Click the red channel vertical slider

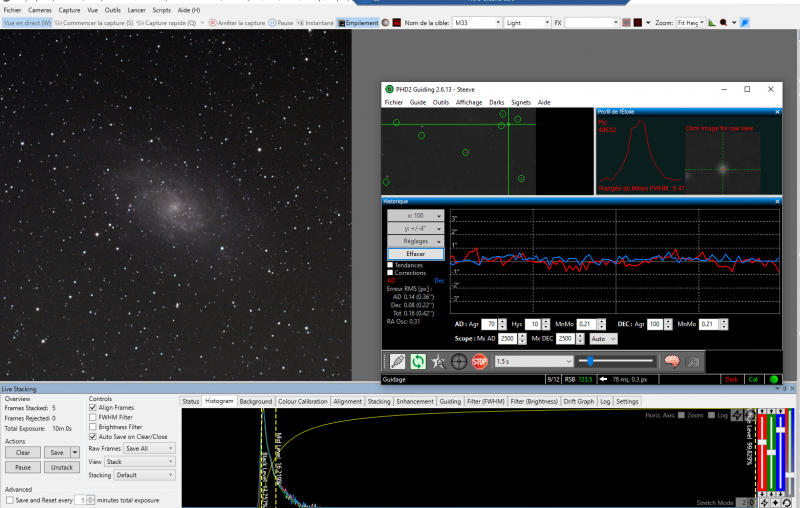click(762, 453)
